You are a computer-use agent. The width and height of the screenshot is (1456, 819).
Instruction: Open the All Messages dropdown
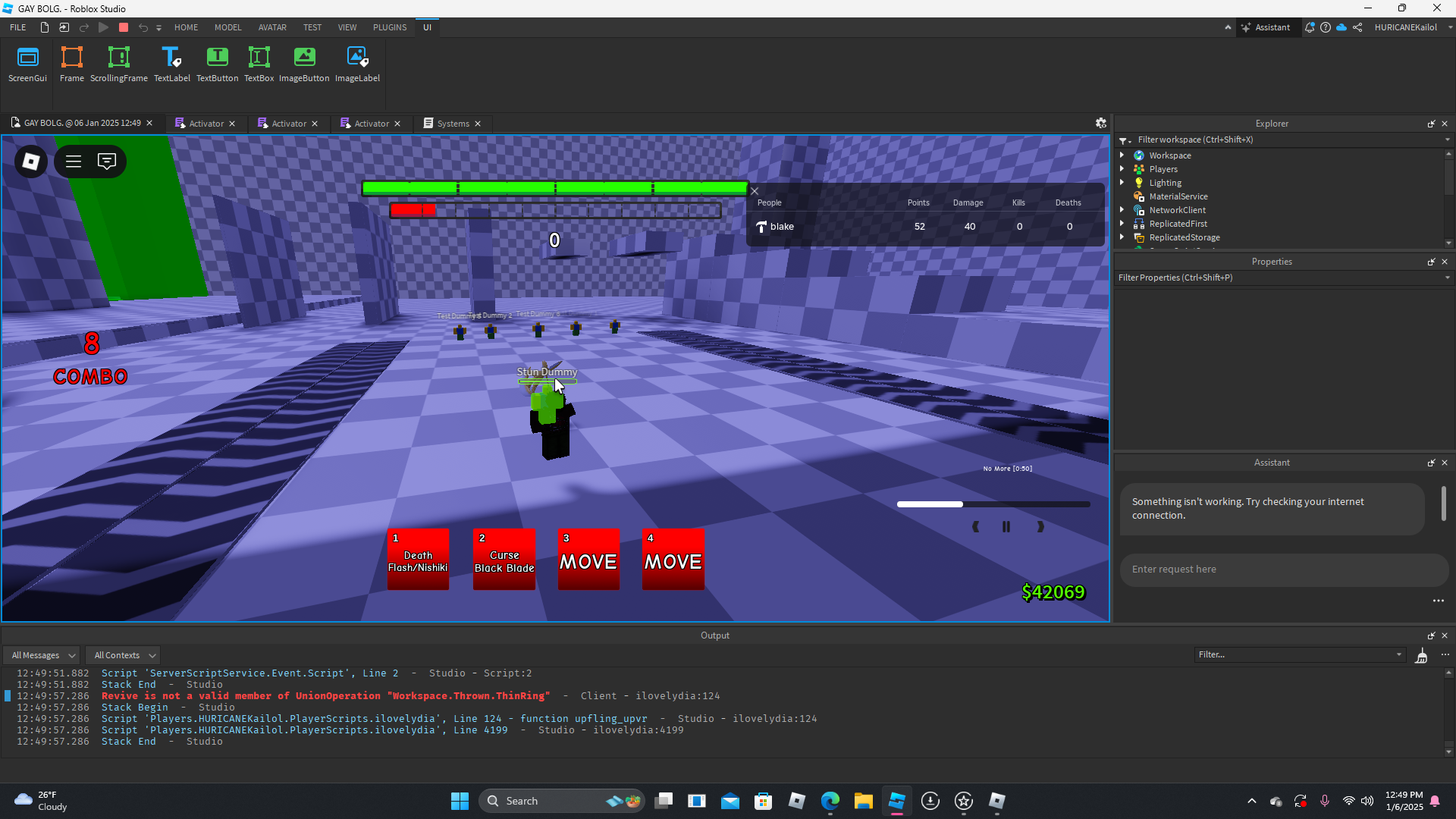(42, 655)
